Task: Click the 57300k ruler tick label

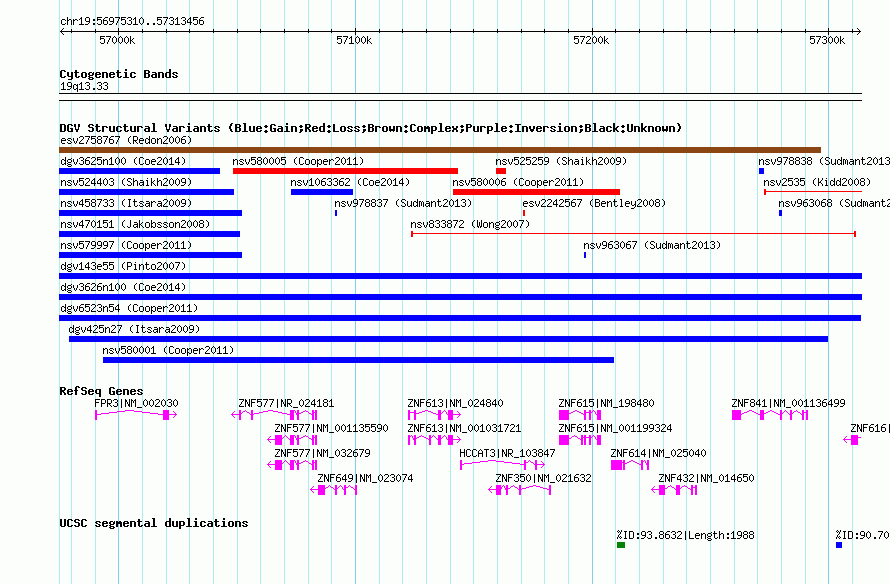Action: coord(827,40)
